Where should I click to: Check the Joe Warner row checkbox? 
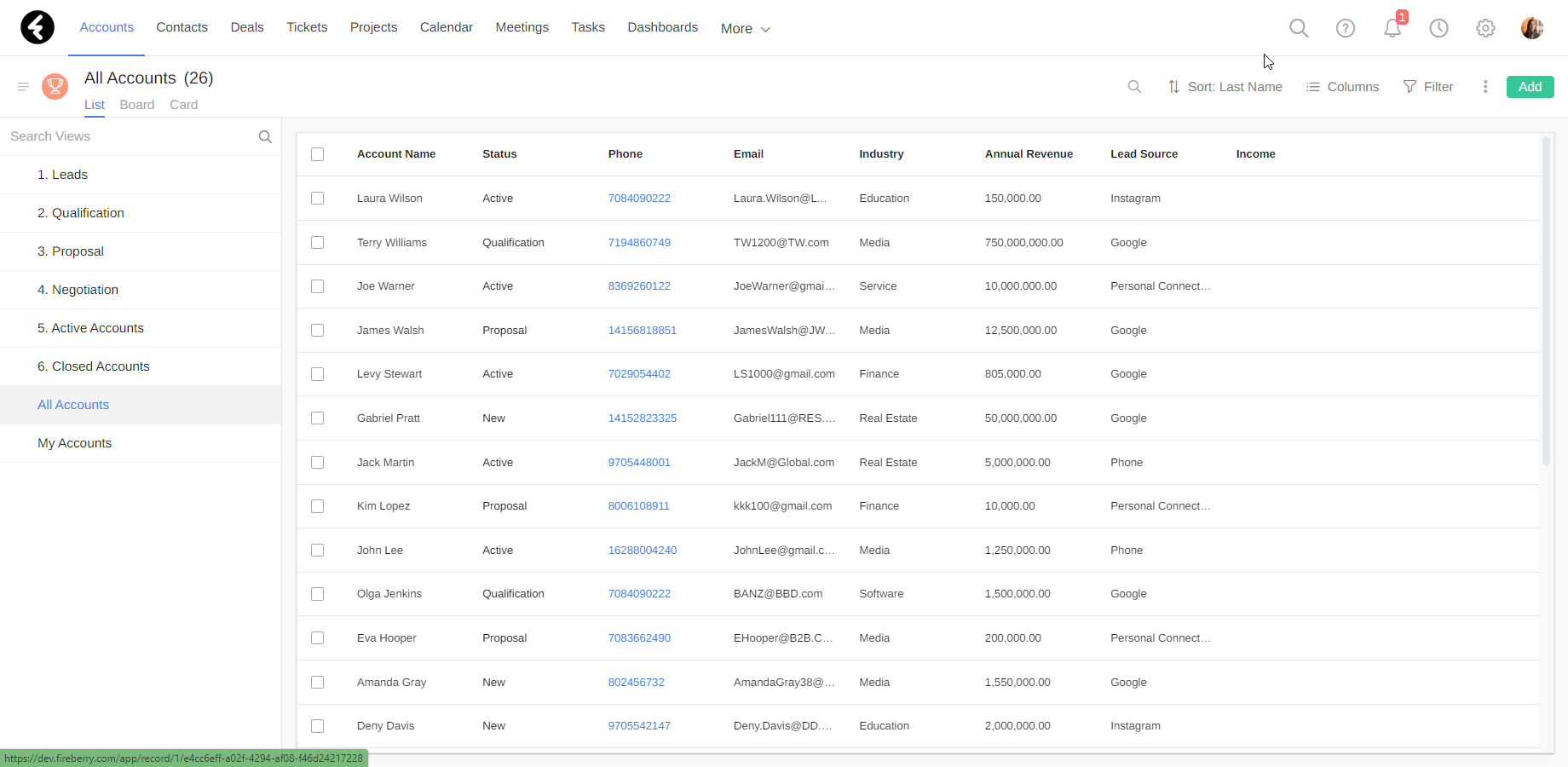318,286
